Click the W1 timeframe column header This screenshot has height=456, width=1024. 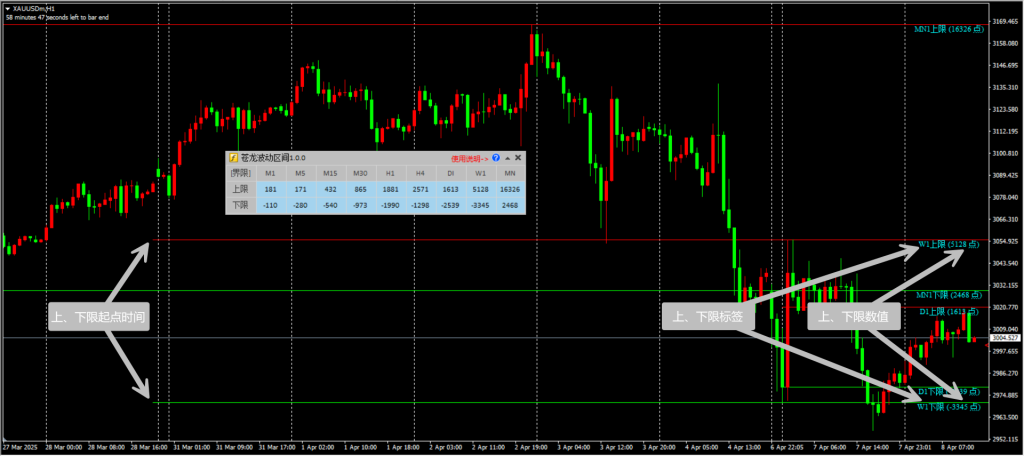(x=482, y=173)
